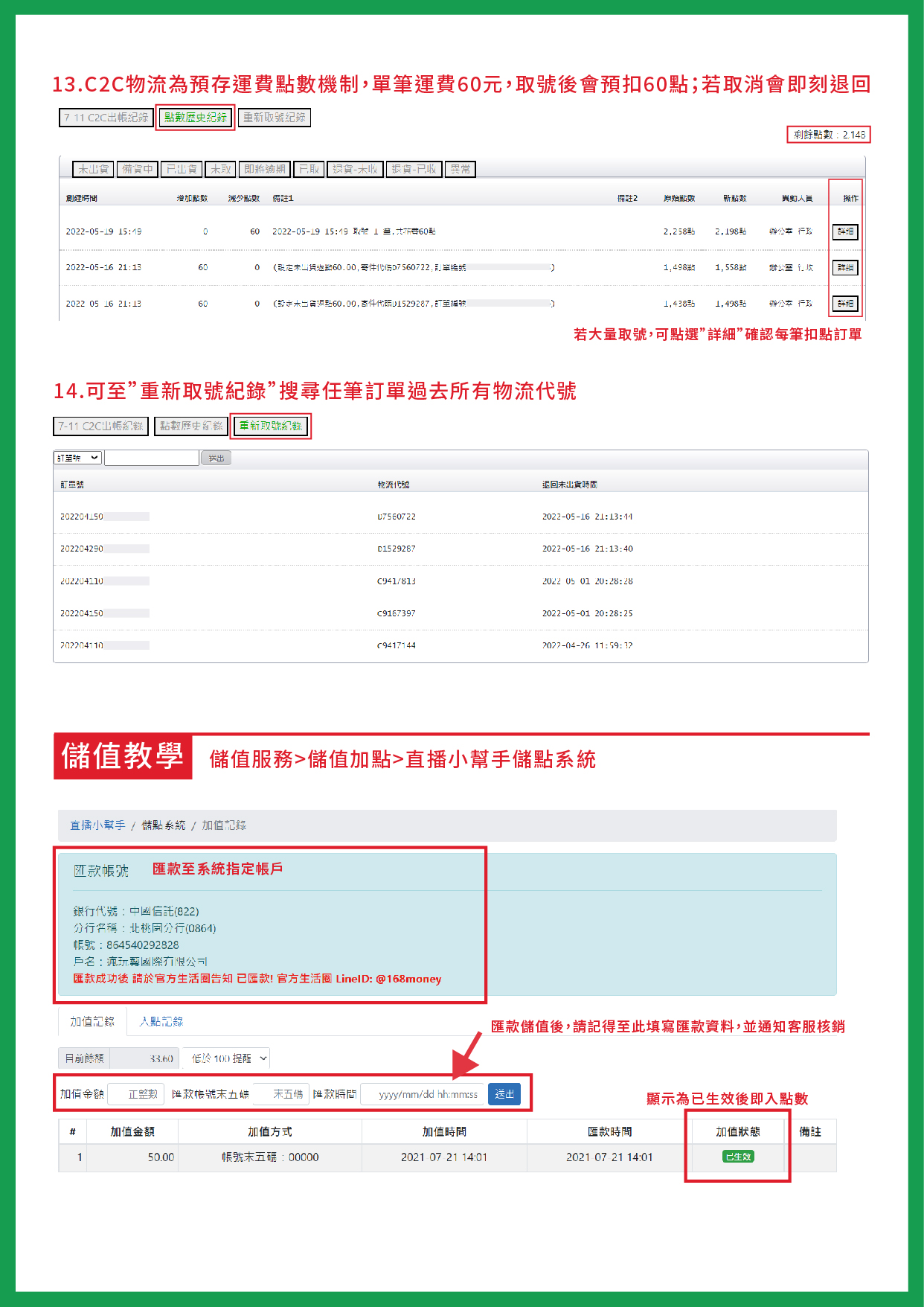
Task: Filter orders by 未出貨 status
Action: [94, 170]
